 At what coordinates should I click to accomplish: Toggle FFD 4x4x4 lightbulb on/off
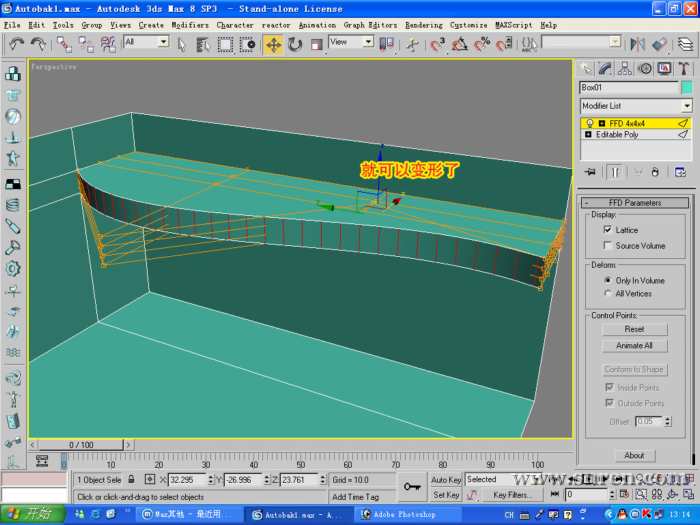pyautogui.click(x=589, y=123)
